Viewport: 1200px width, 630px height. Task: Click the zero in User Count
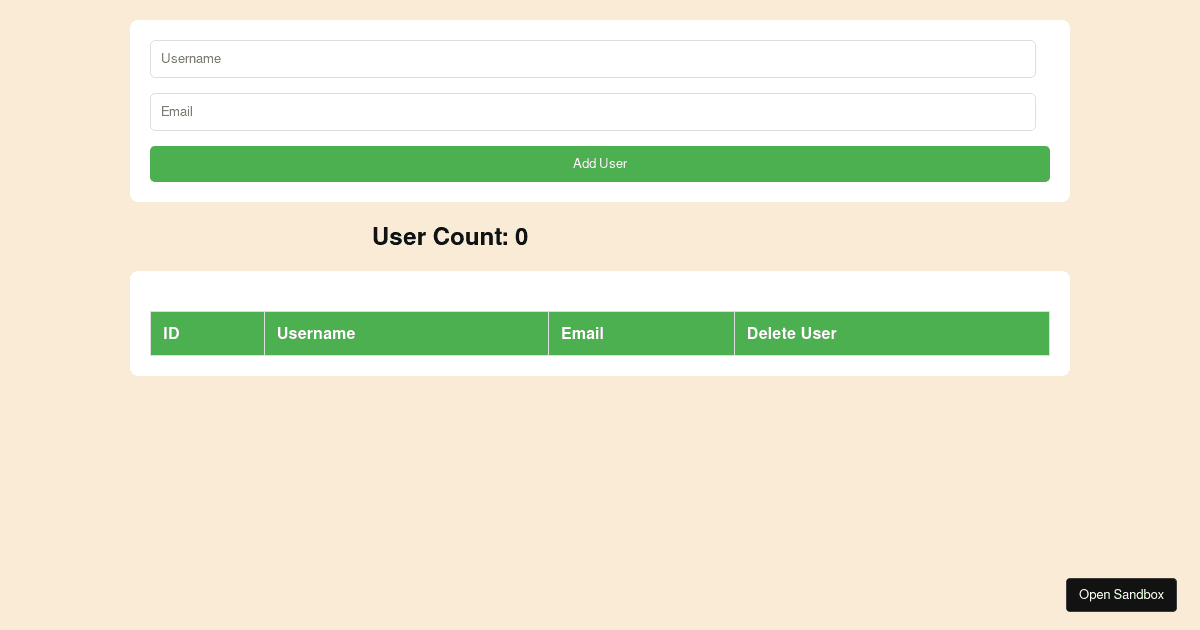521,237
